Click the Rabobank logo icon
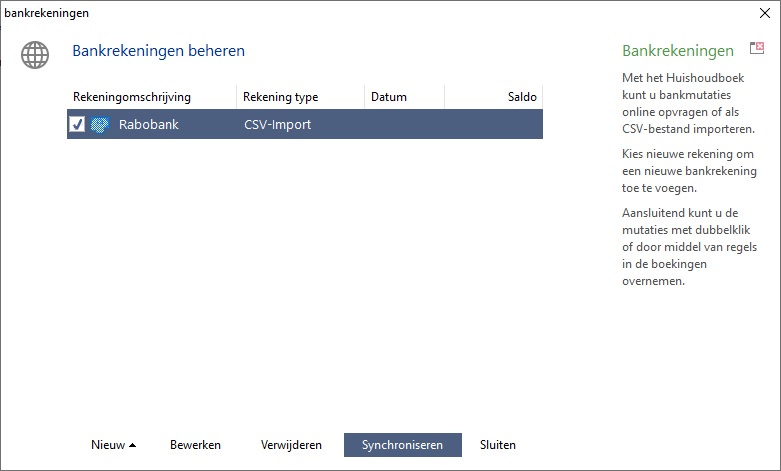Viewport: 781px width, 471px height. tap(100, 125)
